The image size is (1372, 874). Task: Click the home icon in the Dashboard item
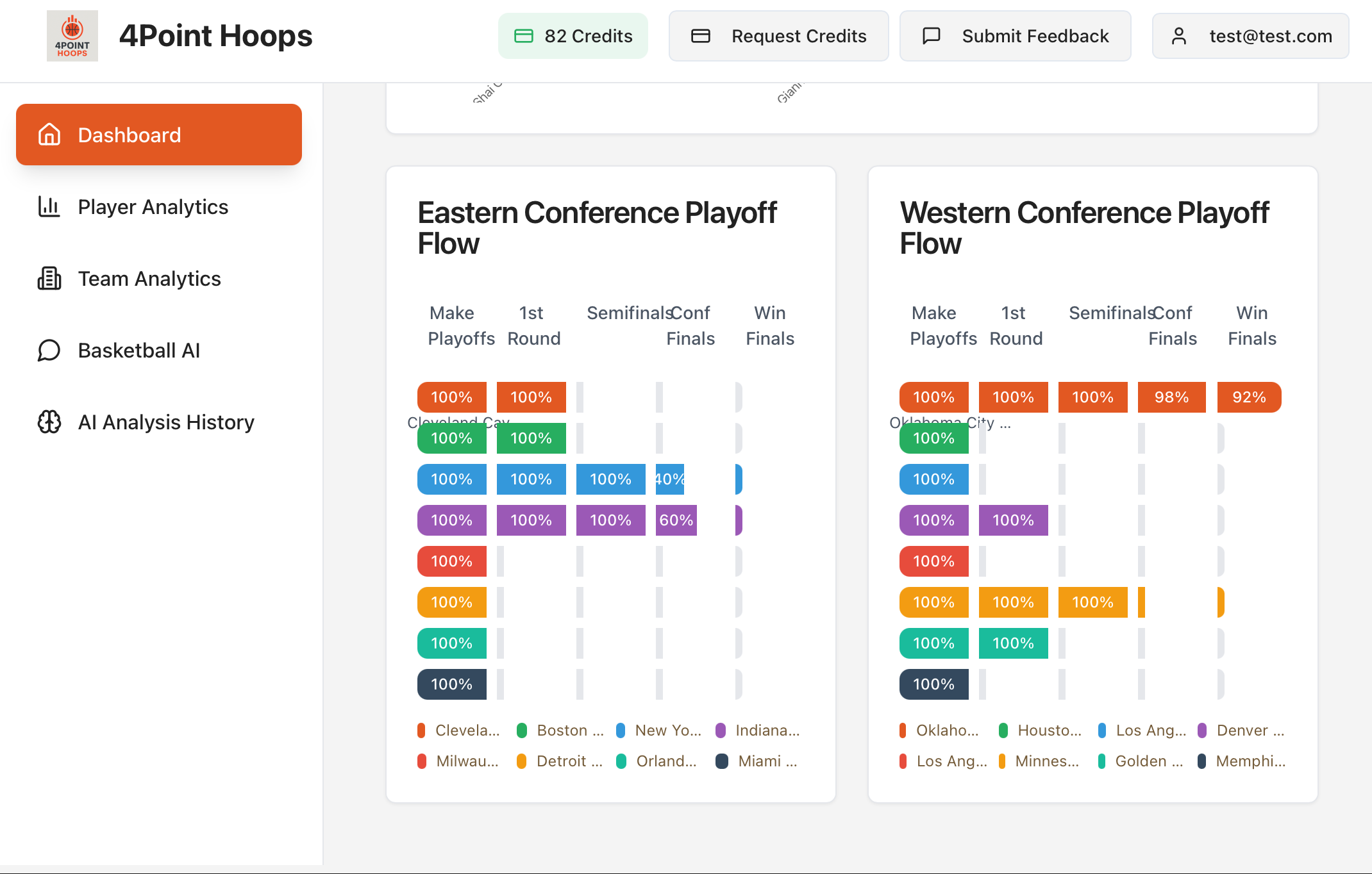click(49, 135)
